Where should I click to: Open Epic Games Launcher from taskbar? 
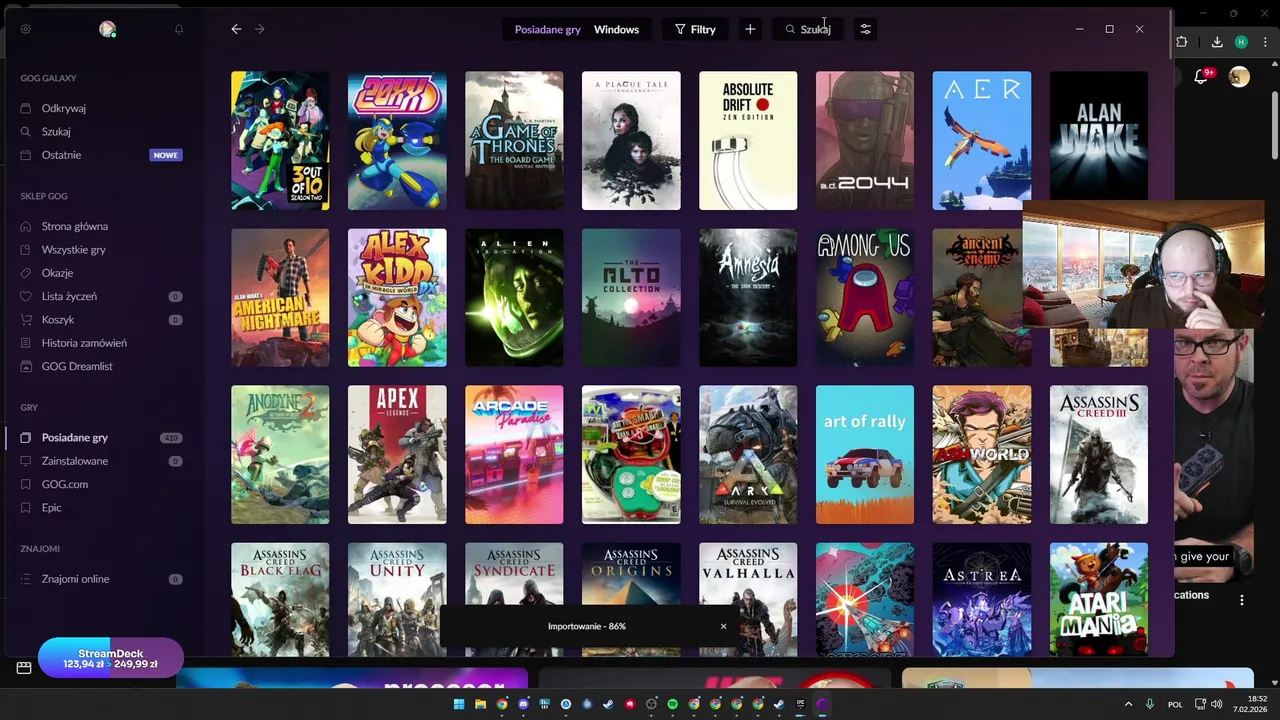point(801,704)
